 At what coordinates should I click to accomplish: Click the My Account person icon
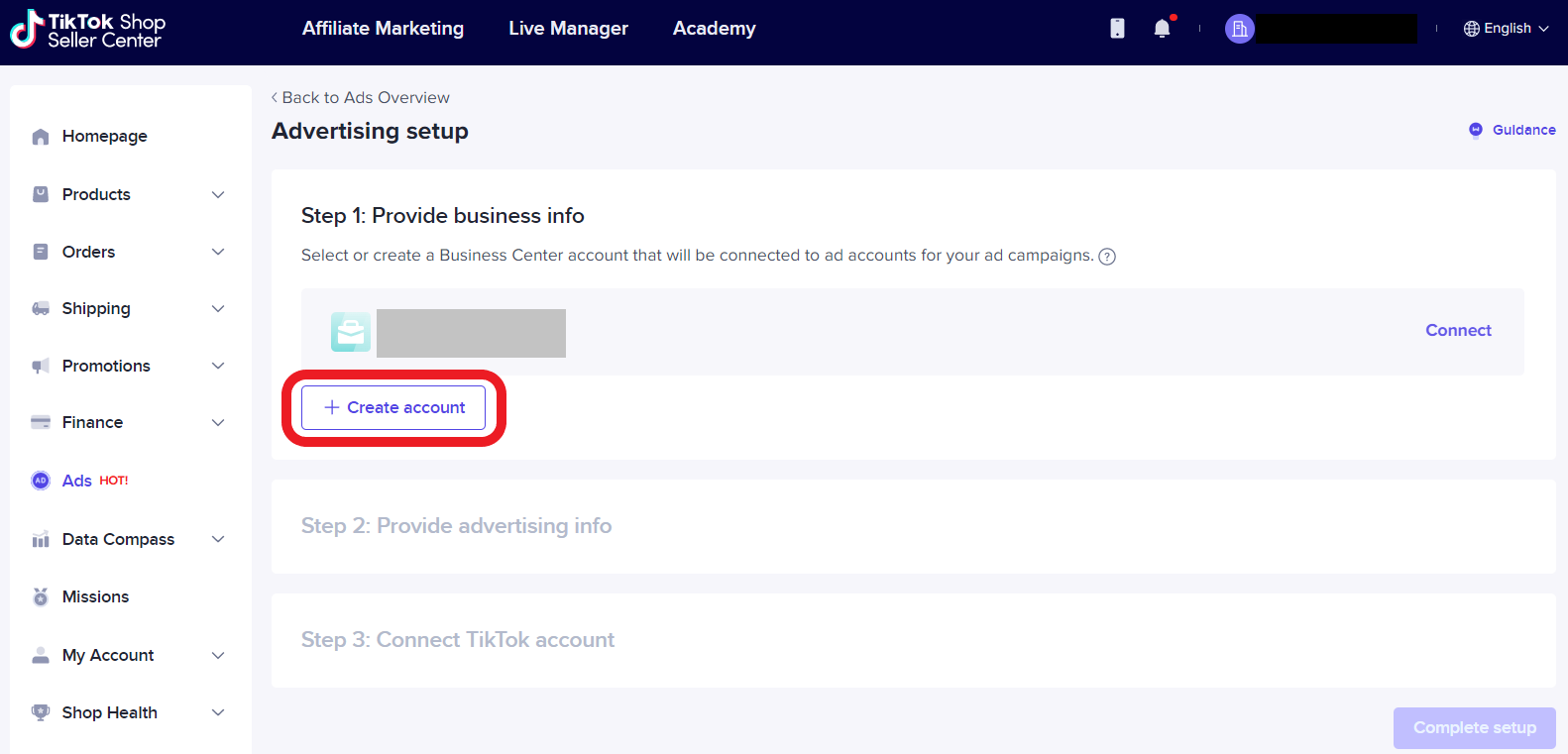(41, 655)
